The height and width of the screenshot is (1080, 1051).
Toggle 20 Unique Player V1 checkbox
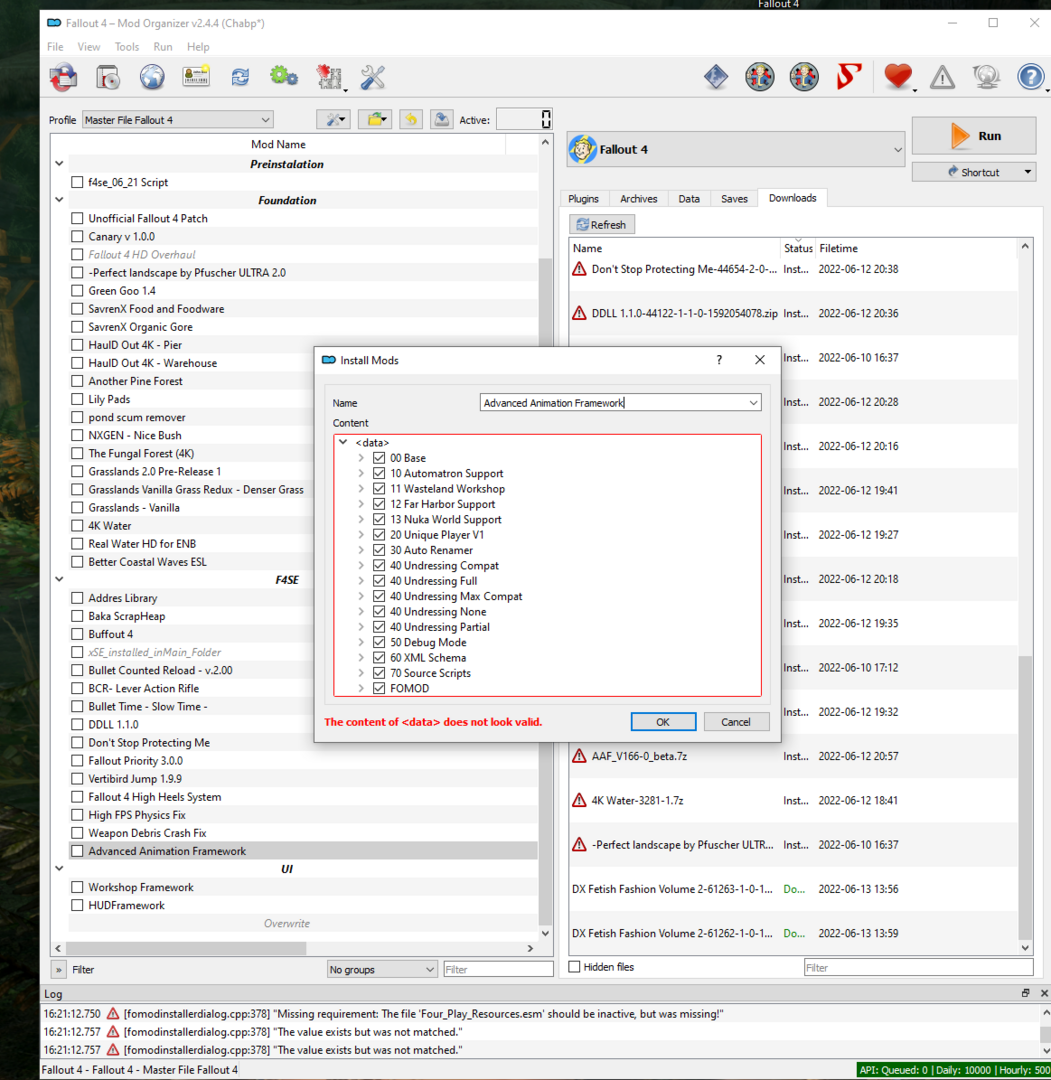[379, 534]
